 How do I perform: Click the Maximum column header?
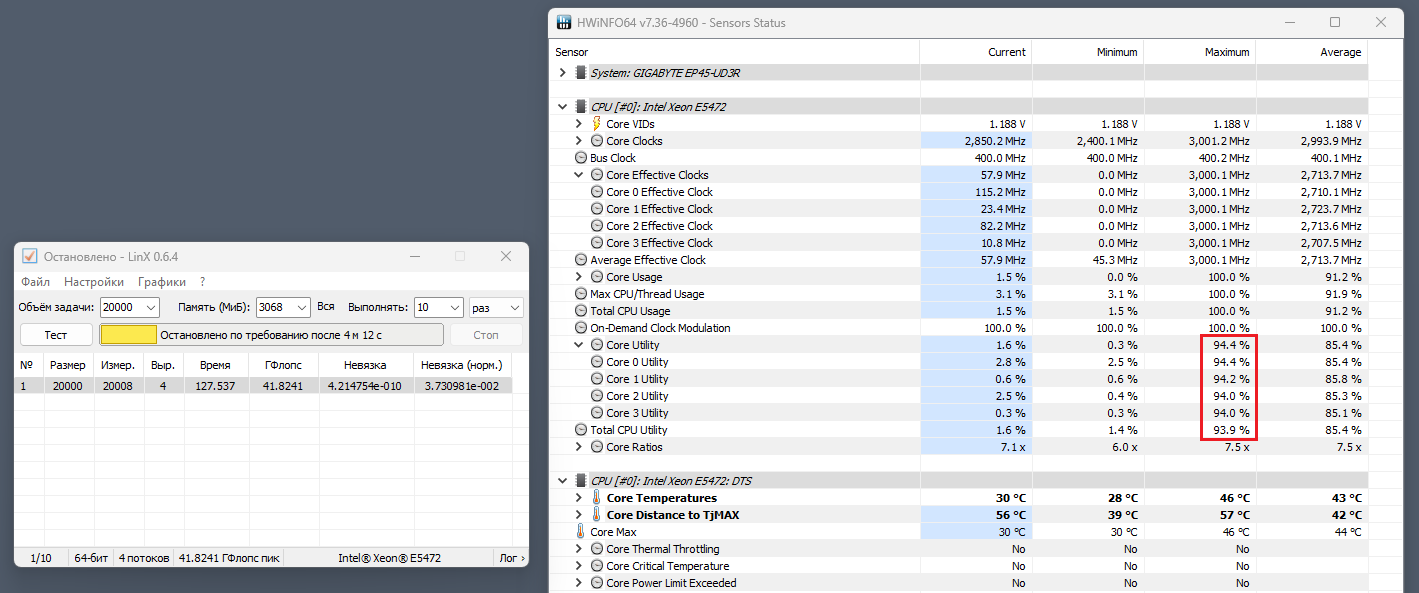coord(1200,52)
